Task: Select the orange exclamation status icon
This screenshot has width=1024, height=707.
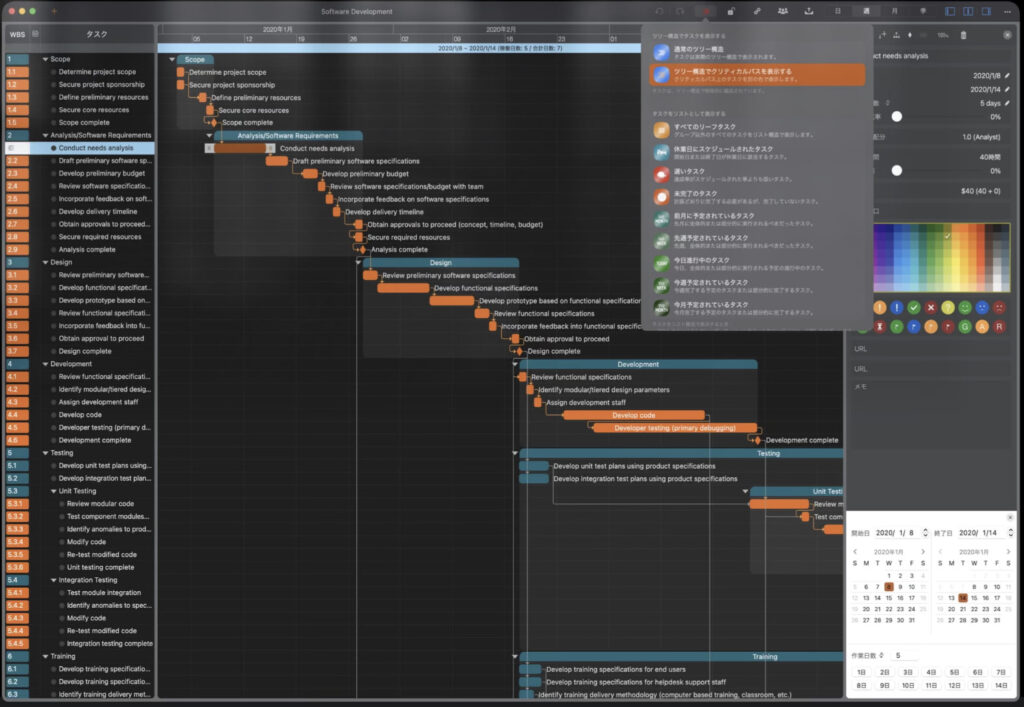Action: (x=880, y=307)
